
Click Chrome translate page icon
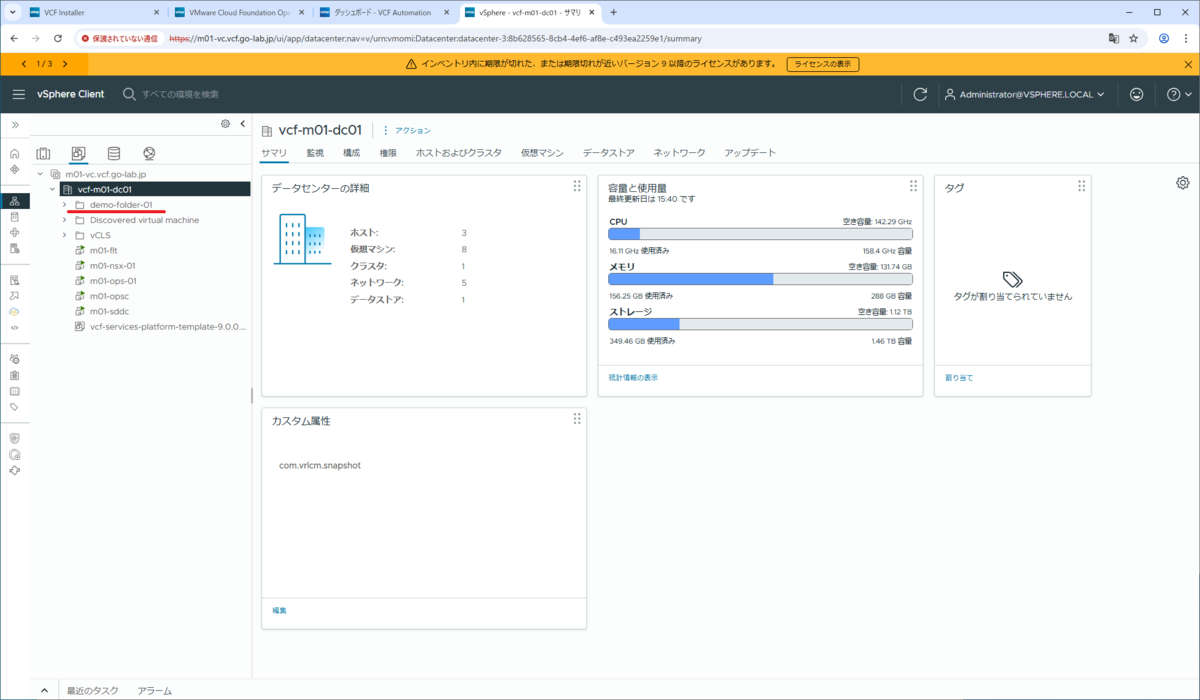coord(1113,38)
